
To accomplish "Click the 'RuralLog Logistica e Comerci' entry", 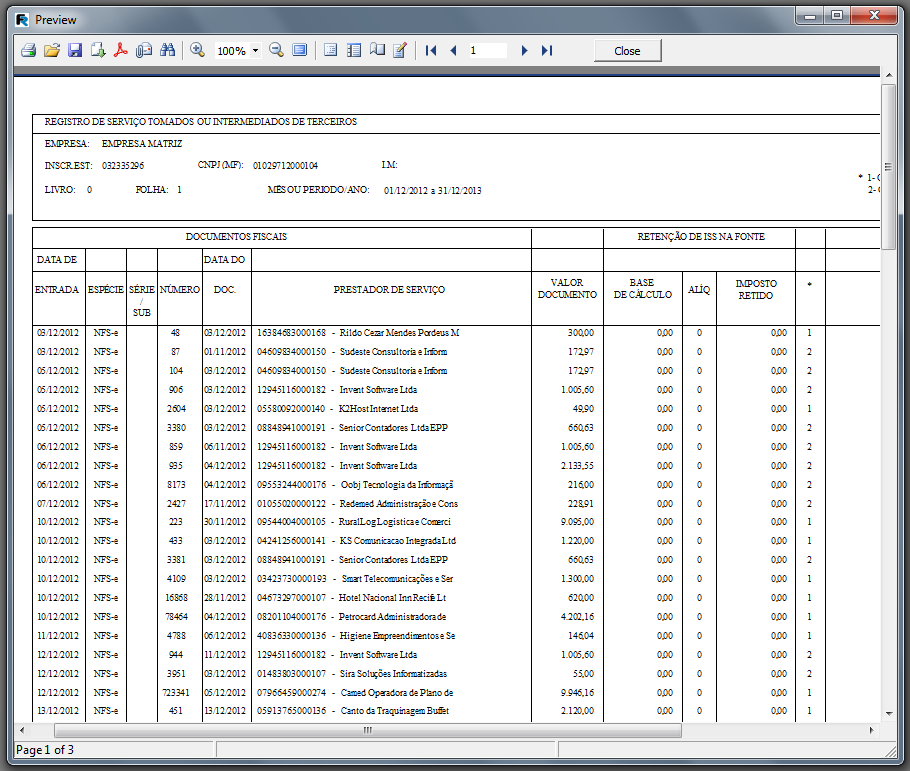I will click(395, 521).
